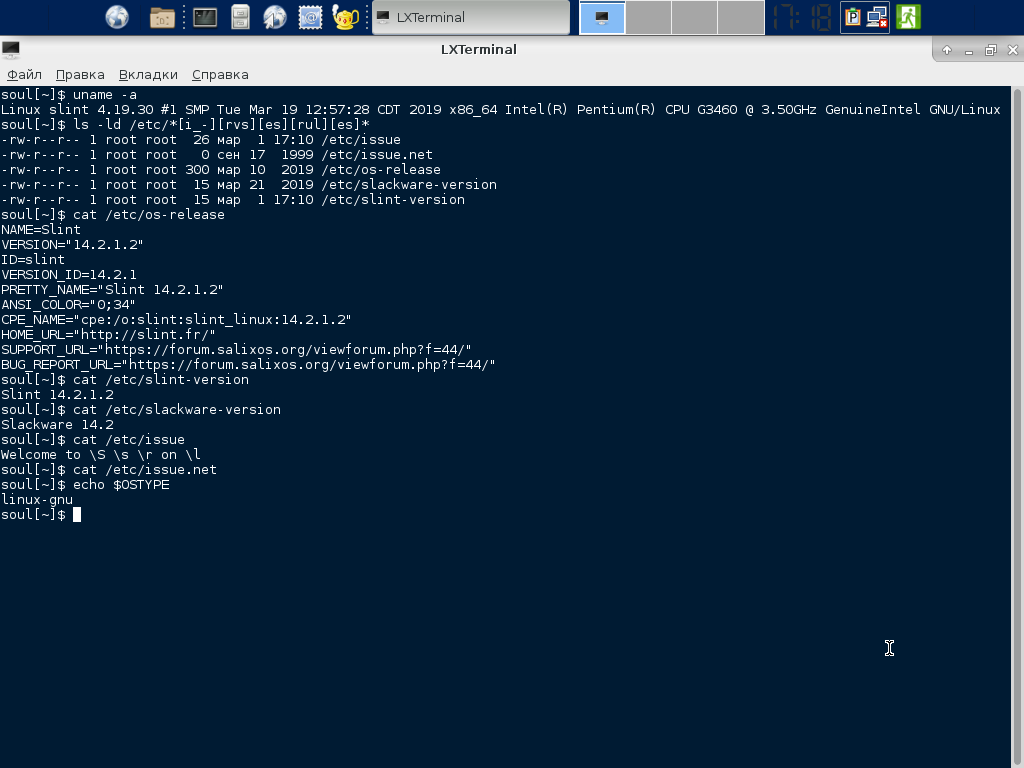Screen dimensions: 1024x768
Task: Open the Правка menu
Action: pyautogui.click(x=80, y=74)
